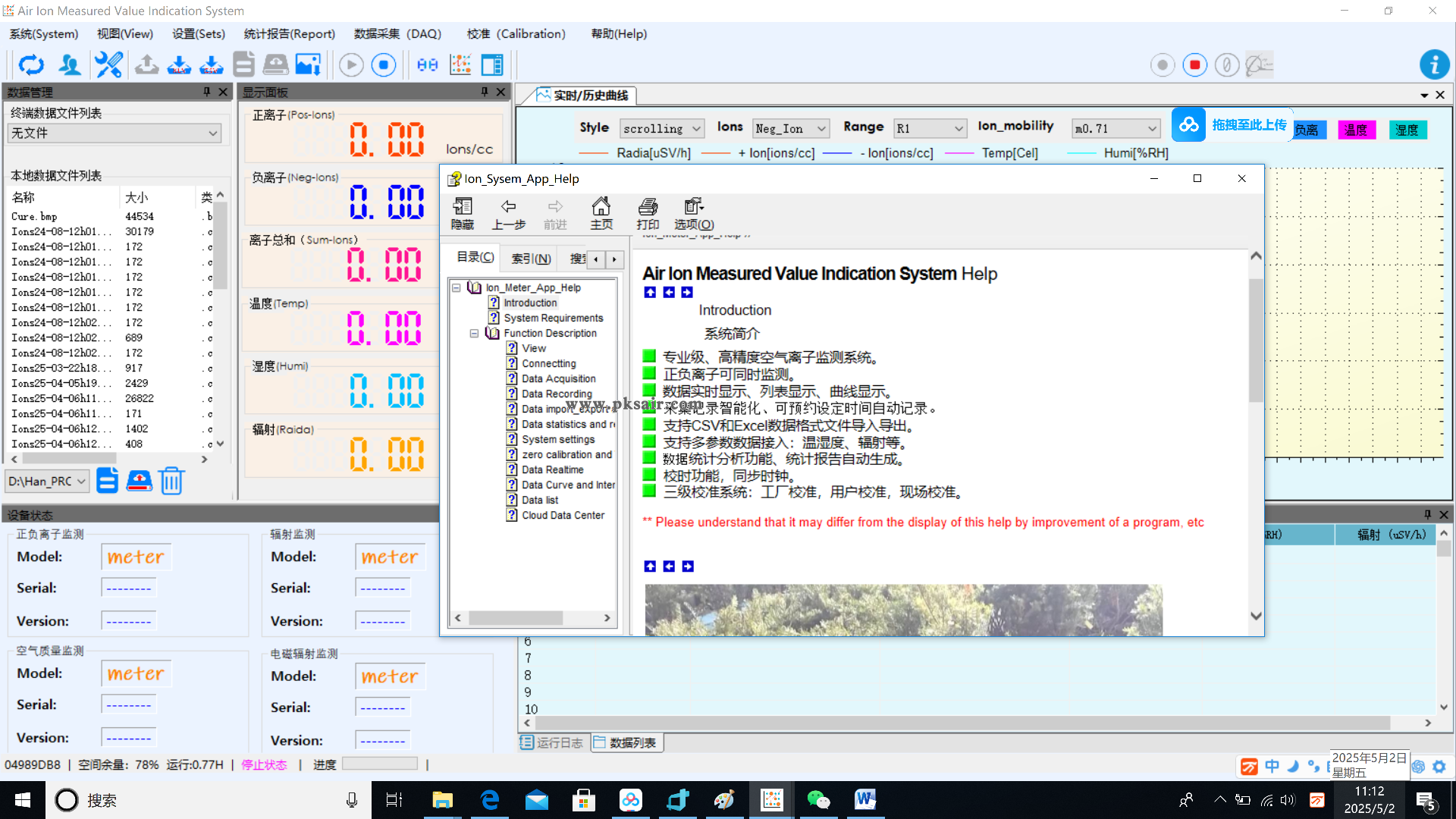Image resolution: width=1456 pixels, height=819 pixels.
Task: Click the blue stop acquisition button
Action: point(384,65)
